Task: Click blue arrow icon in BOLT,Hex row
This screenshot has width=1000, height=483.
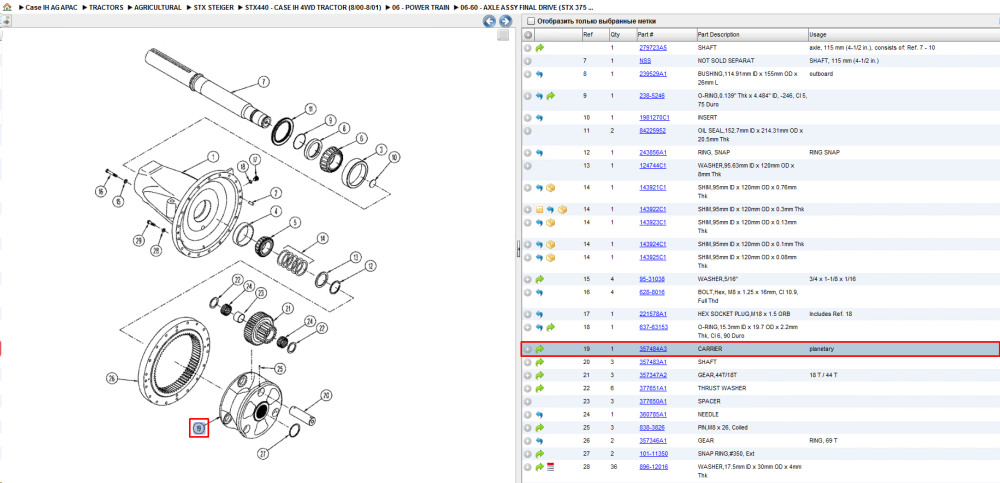Action: [540, 292]
